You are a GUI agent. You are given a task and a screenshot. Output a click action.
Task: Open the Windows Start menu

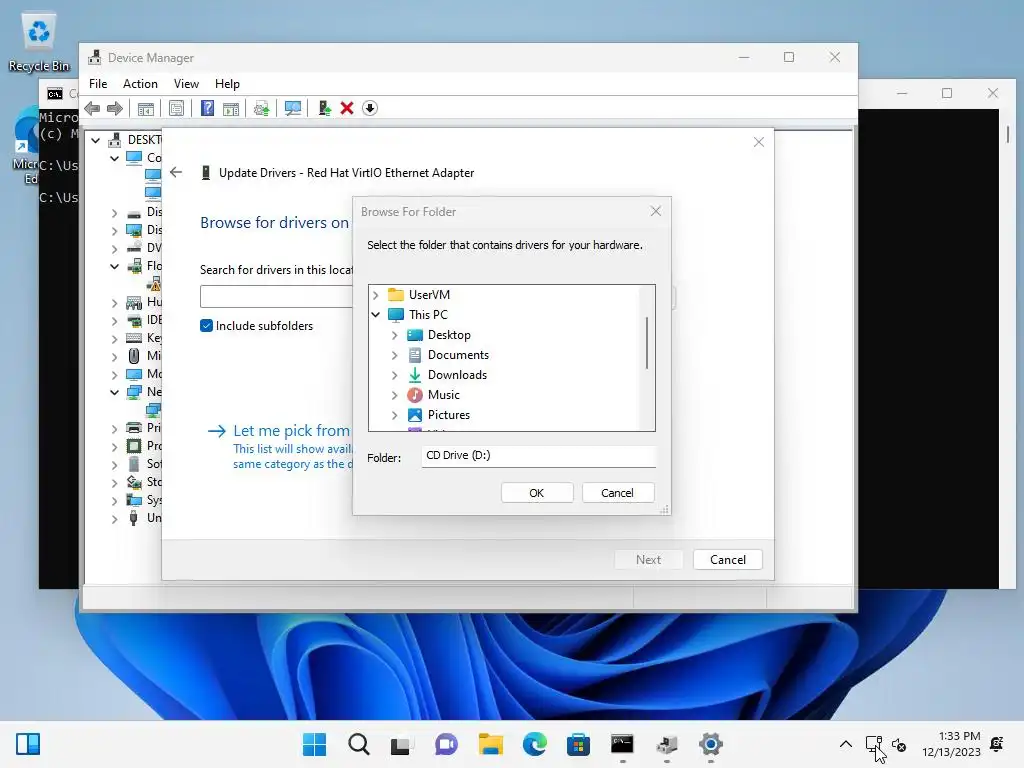(x=314, y=744)
